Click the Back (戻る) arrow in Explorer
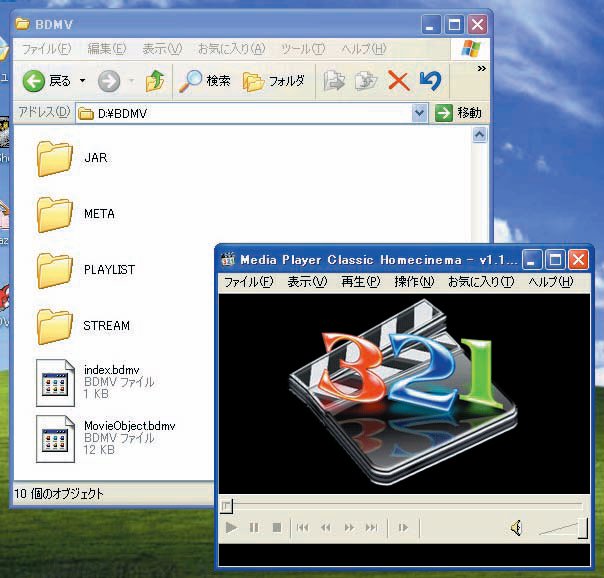The image size is (604, 578). tap(34, 81)
